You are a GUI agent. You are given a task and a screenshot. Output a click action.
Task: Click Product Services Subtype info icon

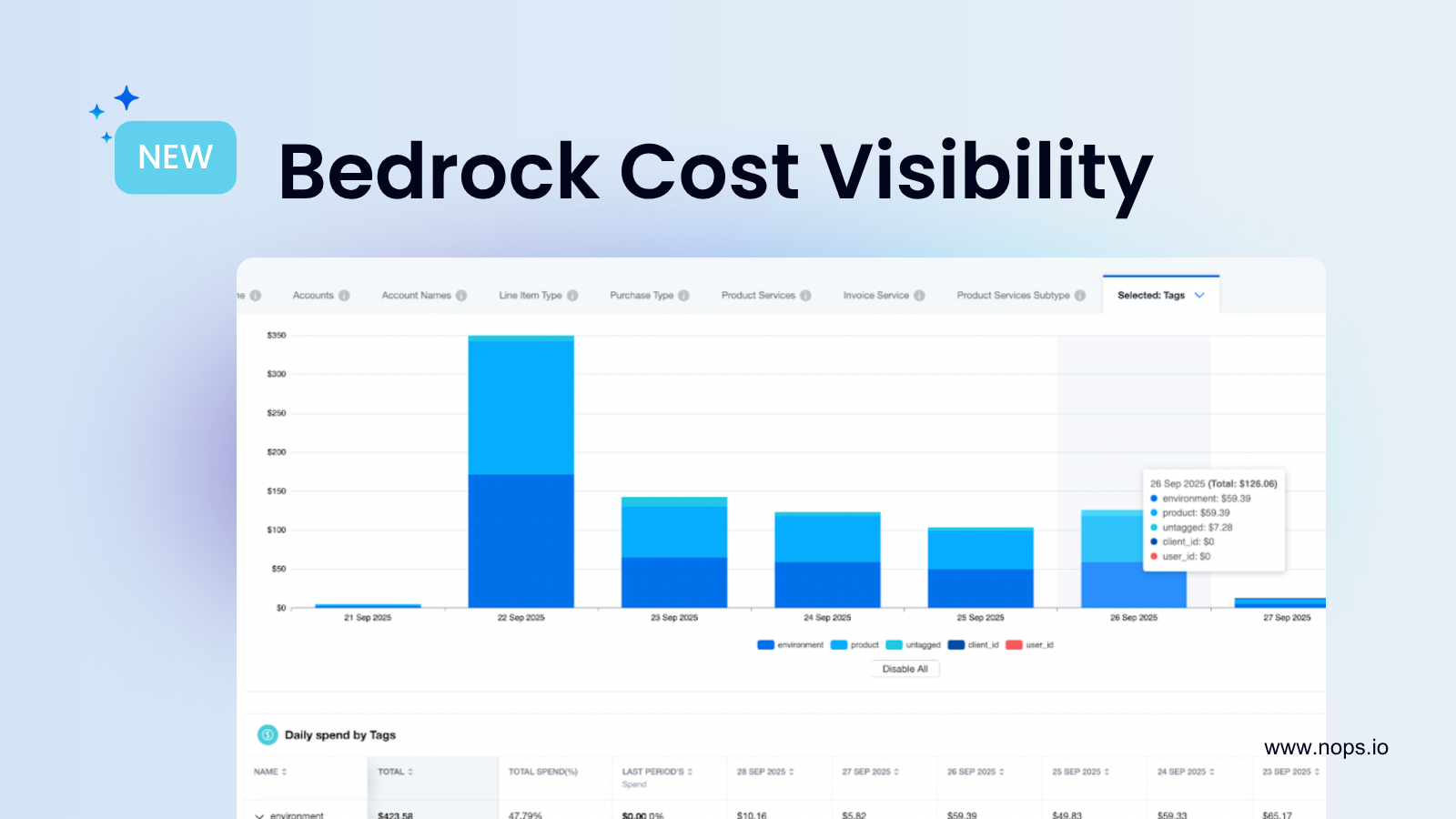point(1080,296)
